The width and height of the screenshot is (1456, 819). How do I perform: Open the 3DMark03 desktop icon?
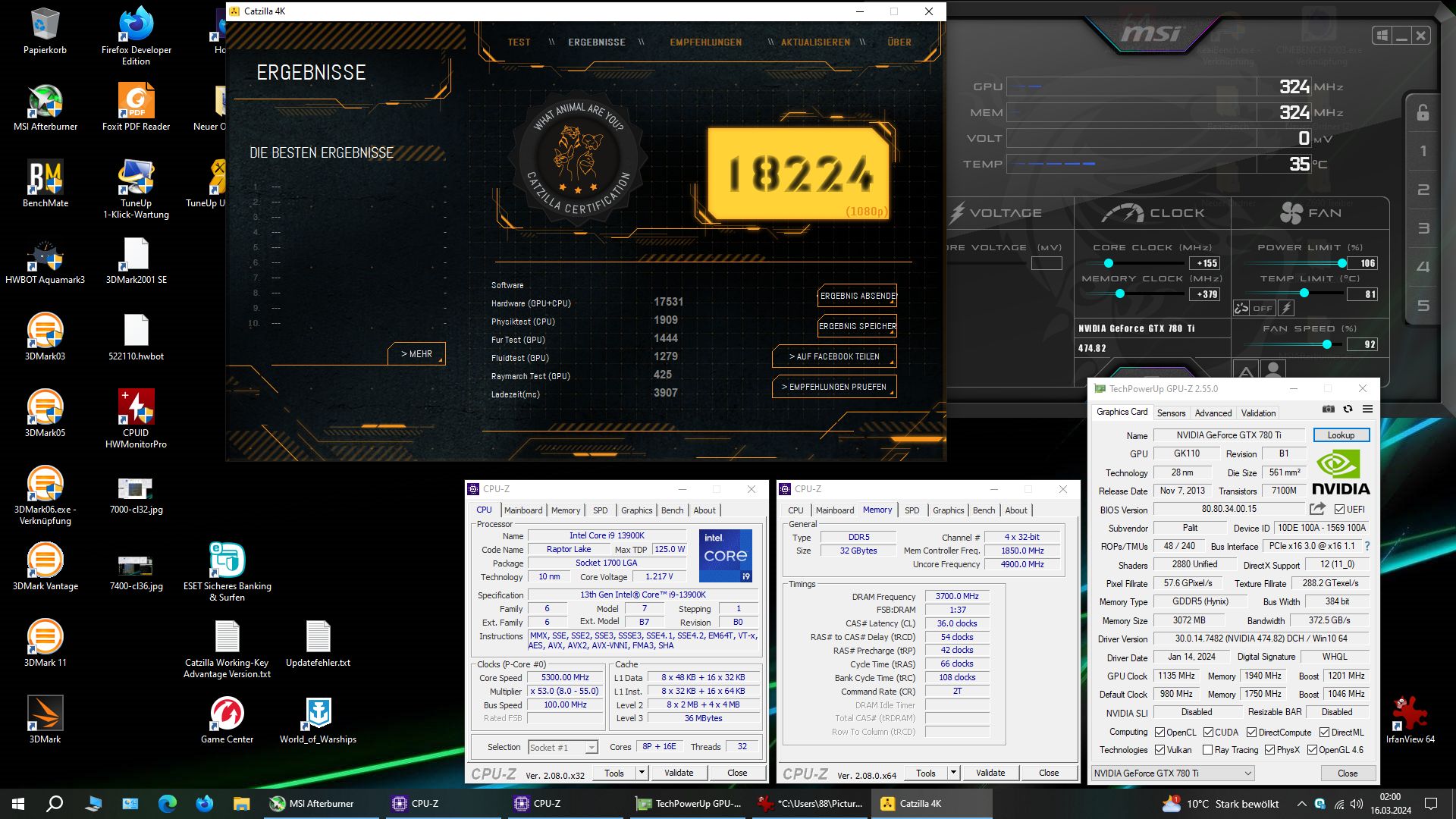(45, 337)
